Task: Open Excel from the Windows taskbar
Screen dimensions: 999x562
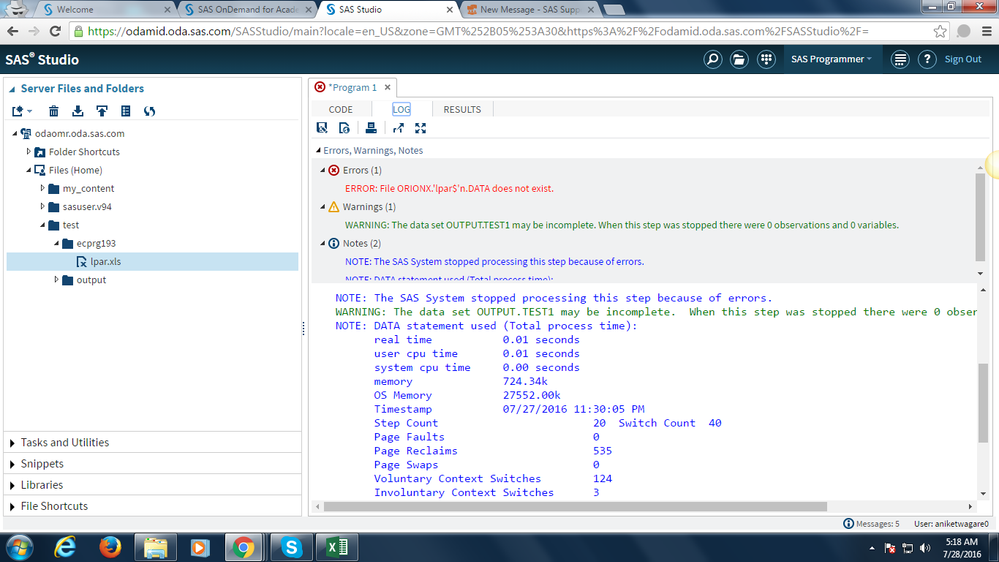Action: 336,547
